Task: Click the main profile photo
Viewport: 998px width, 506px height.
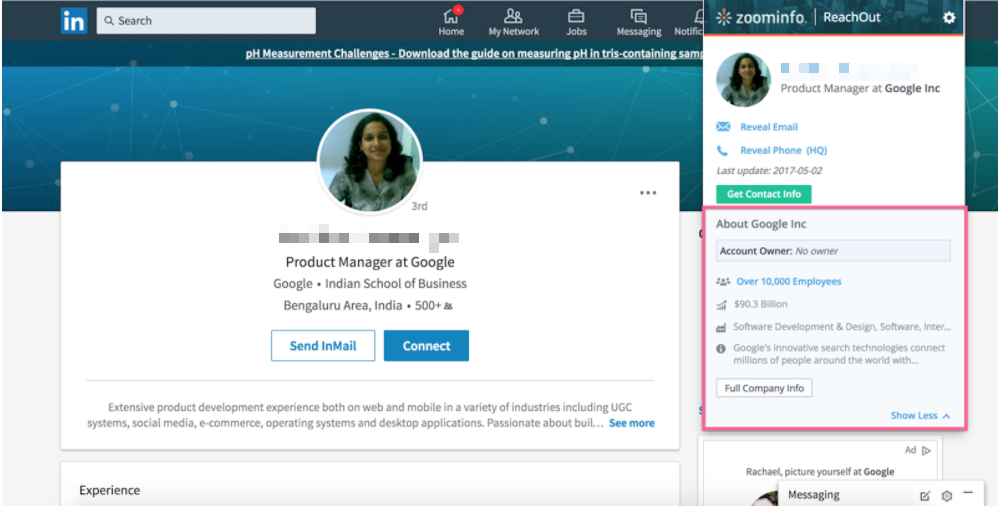Action: click(x=370, y=160)
